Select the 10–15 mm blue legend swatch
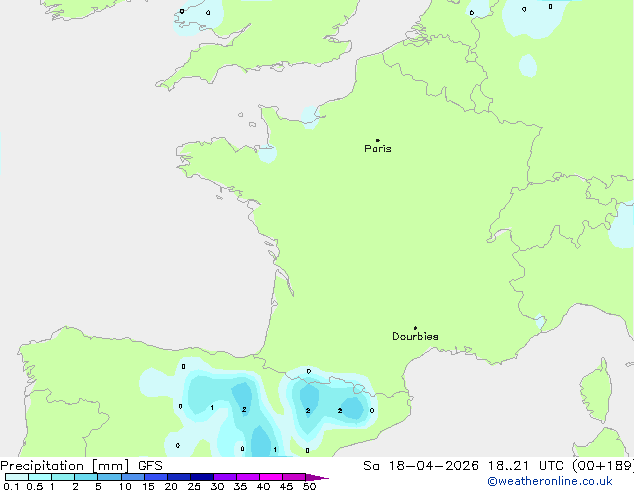 [133, 477]
